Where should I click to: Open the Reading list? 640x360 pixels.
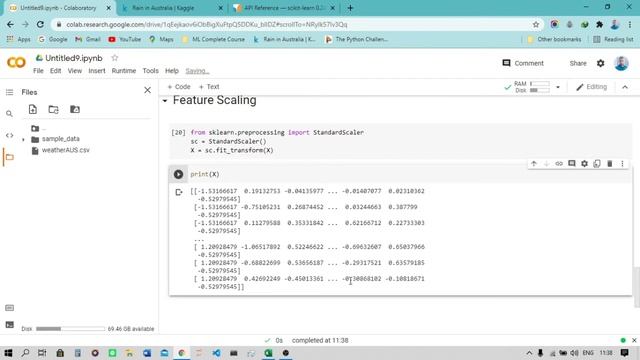coord(613,39)
